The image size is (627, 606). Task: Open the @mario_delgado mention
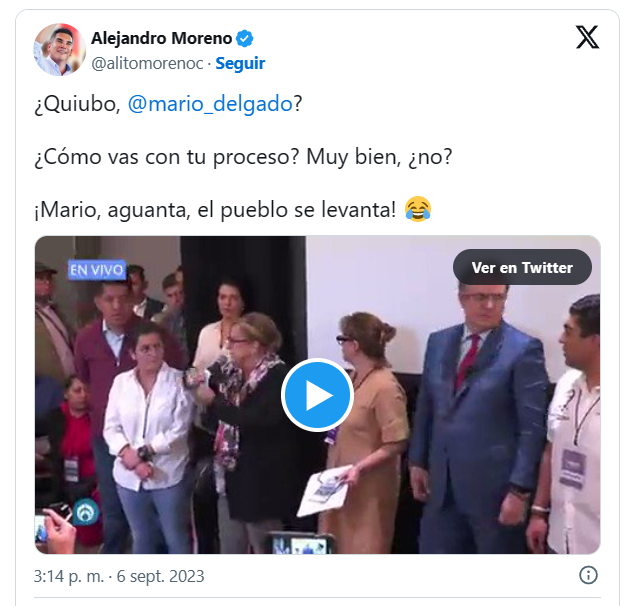[x=210, y=104]
